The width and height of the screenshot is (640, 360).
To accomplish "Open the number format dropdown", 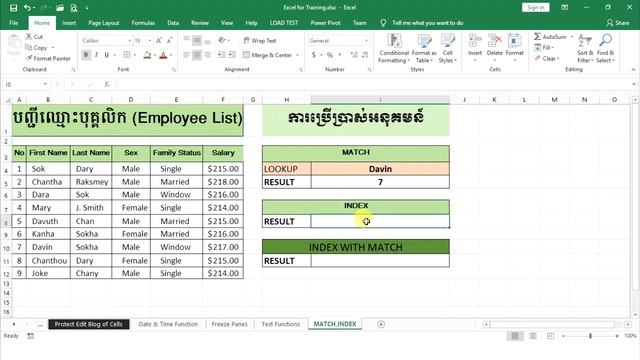I will (366, 41).
